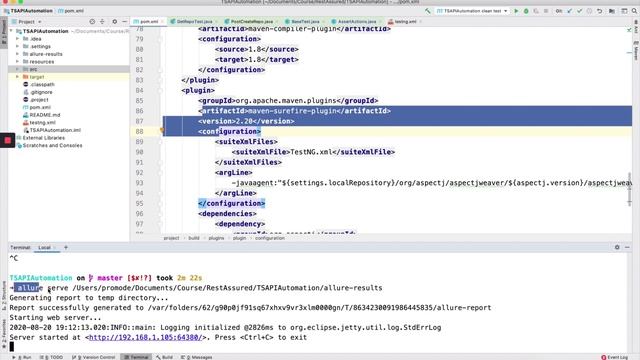Expand the .settings folder

[18, 47]
